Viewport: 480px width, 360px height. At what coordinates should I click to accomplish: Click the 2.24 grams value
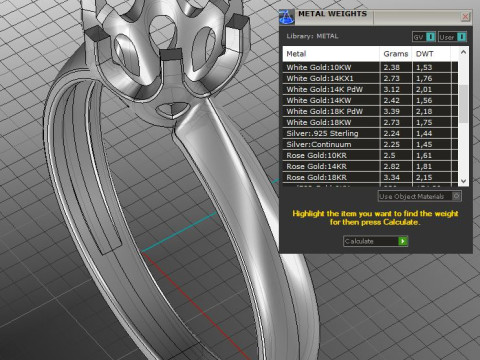[x=391, y=133]
